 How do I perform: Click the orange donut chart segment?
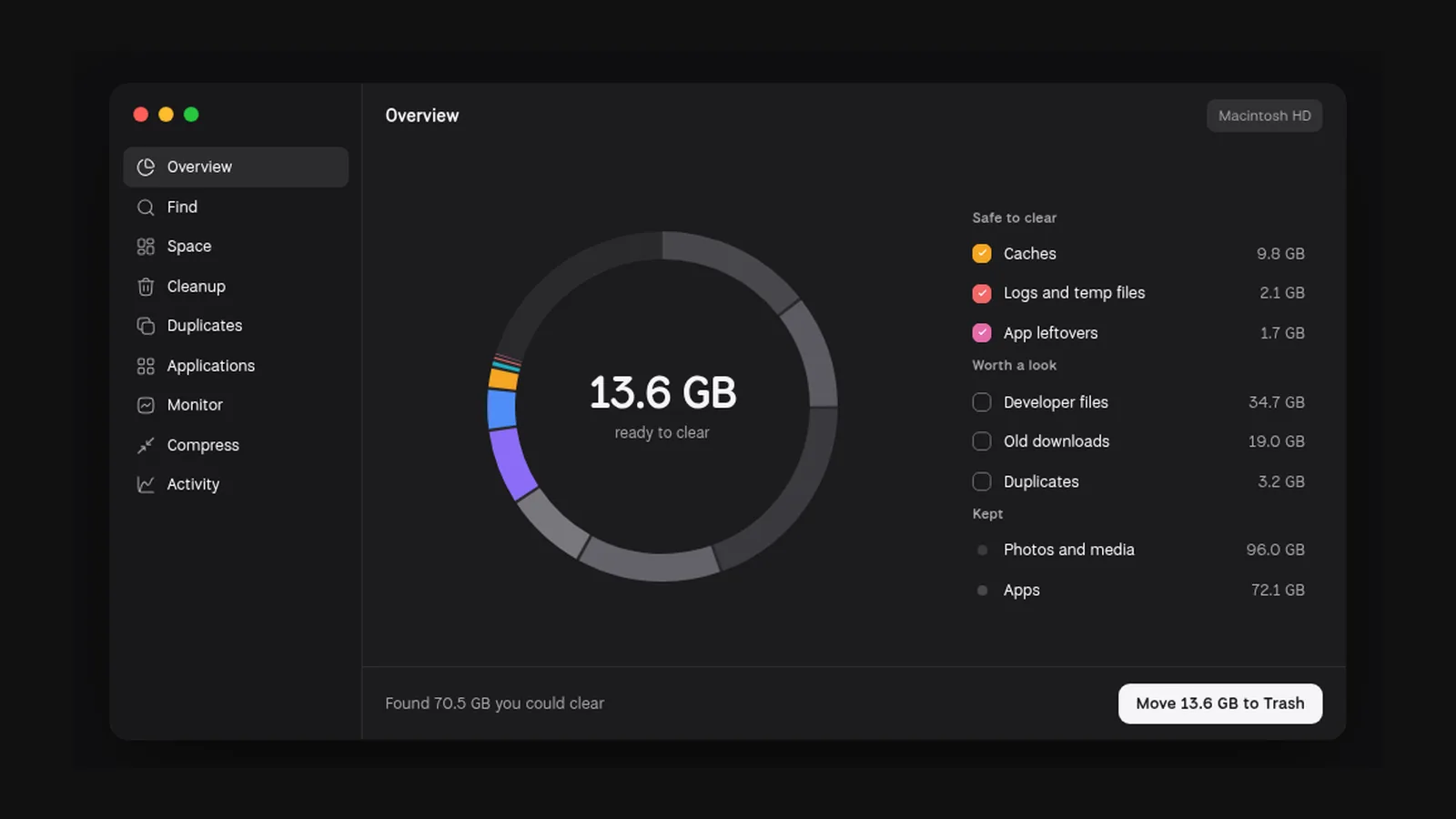click(x=504, y=378)
